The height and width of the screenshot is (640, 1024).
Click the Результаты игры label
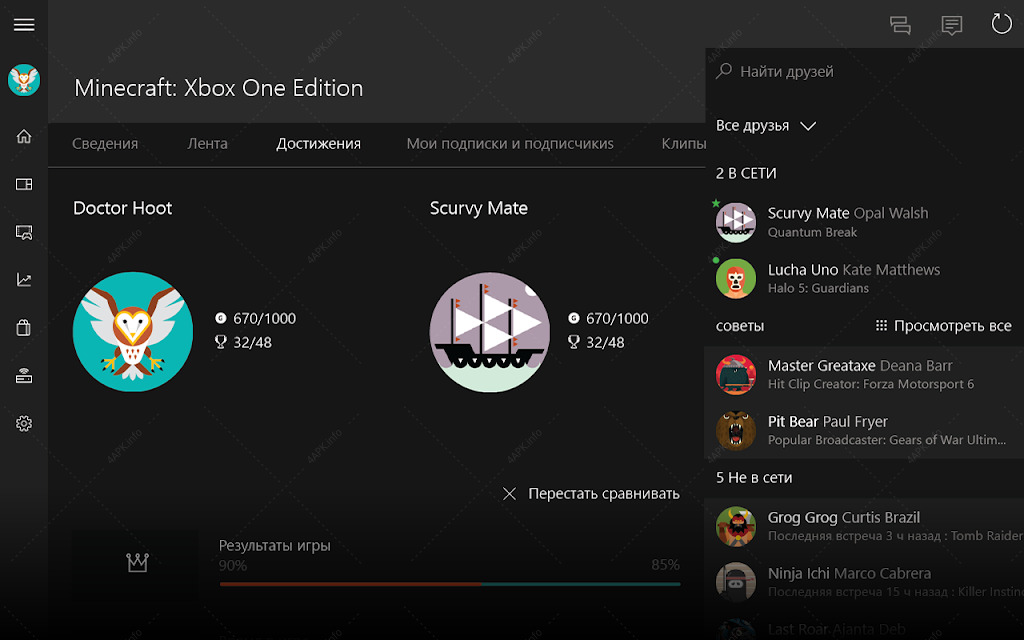tap(275, 545)
